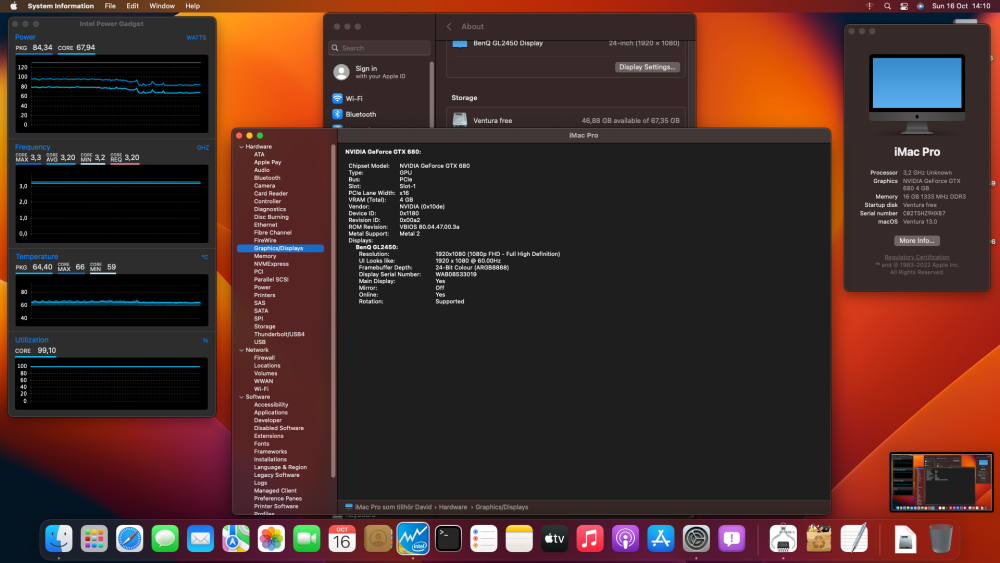Select PCI in hardware list
This screenshot has width=1000, height=563.
[258, 272]
